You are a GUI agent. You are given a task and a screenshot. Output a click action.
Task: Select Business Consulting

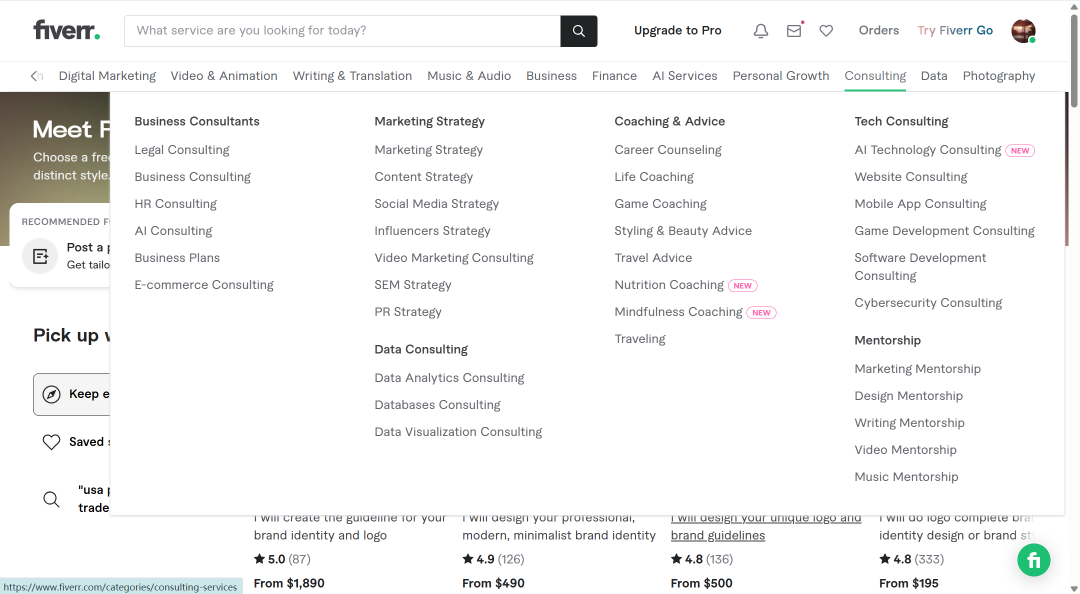(x=192, y=176)
